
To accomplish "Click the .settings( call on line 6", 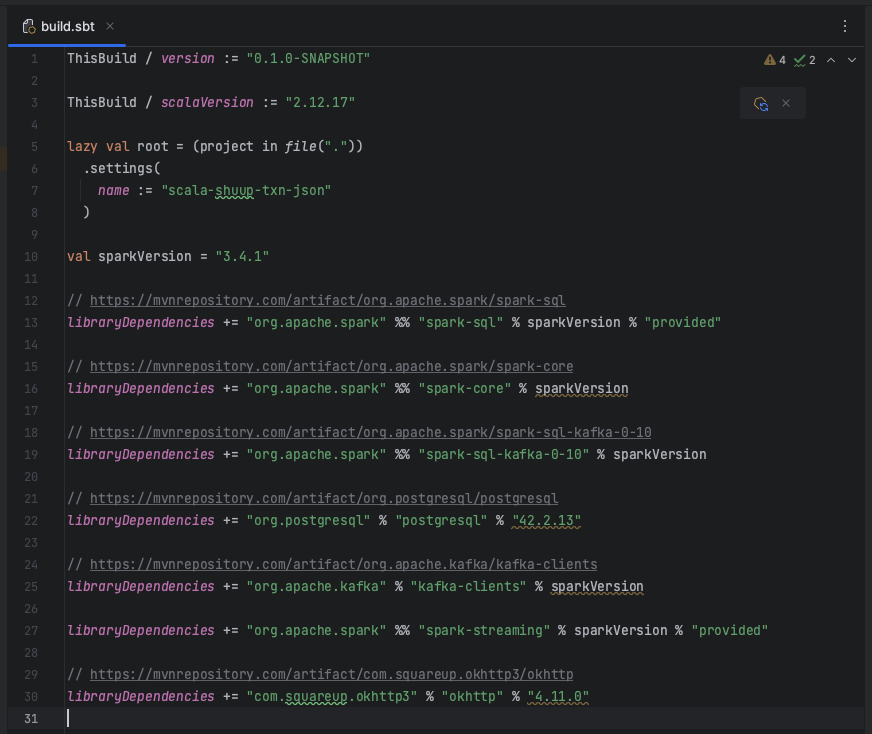I will click(x=122, y=168).
